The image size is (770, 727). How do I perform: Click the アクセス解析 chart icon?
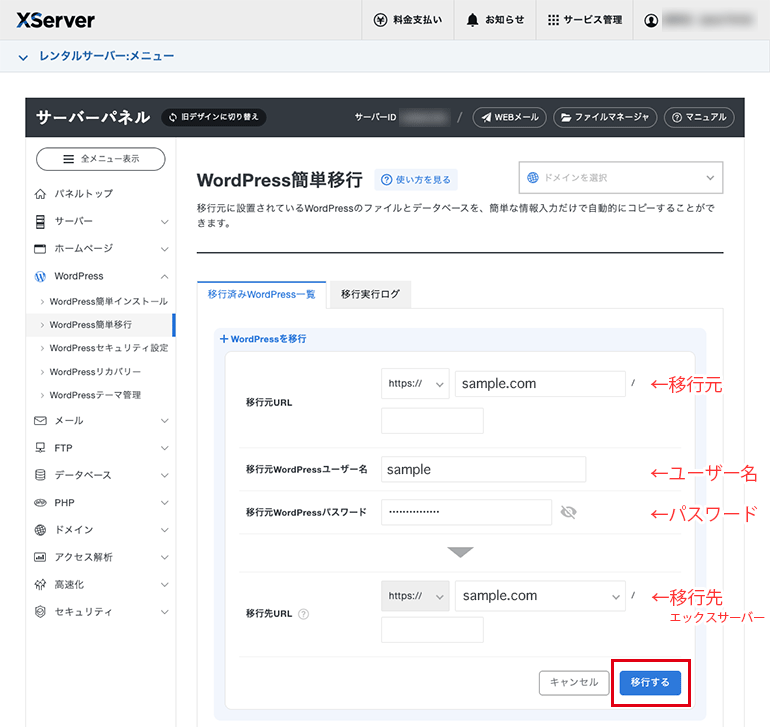coord(40,557)
